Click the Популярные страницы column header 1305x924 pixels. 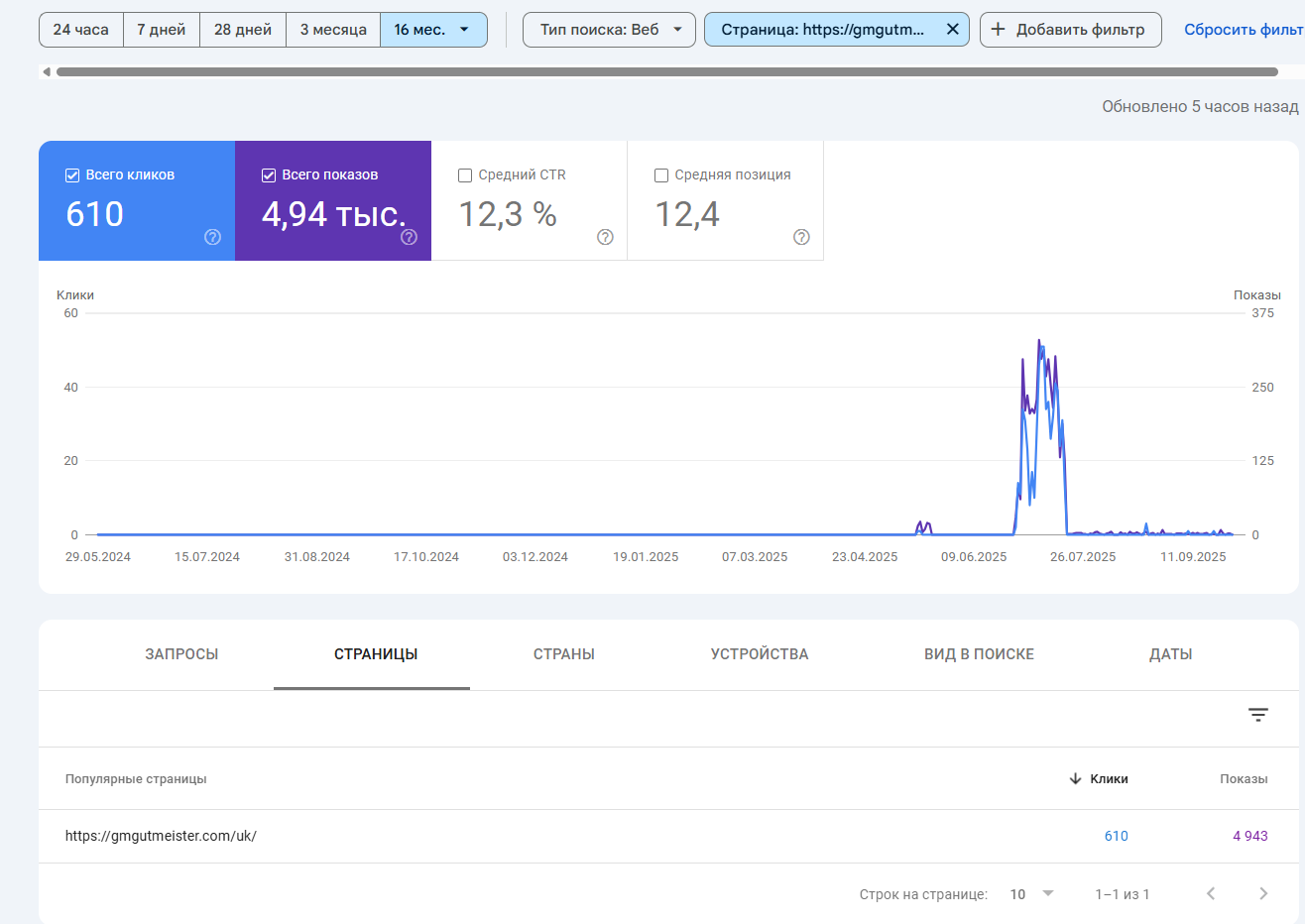click(136, 779)
